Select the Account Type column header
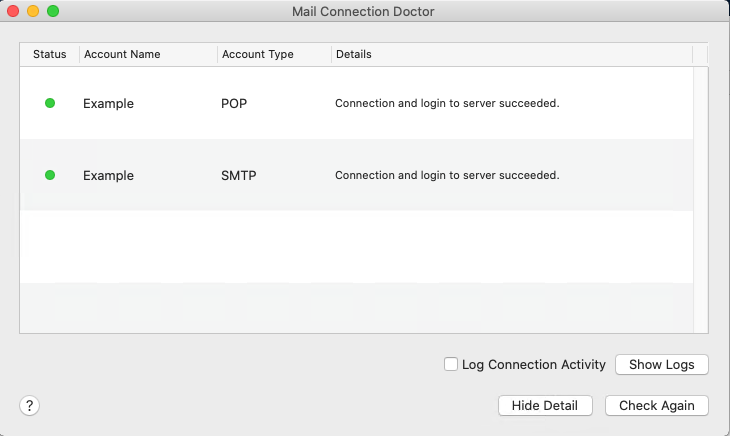Screen dimensions: 730x436 click(x=257, y=54)
